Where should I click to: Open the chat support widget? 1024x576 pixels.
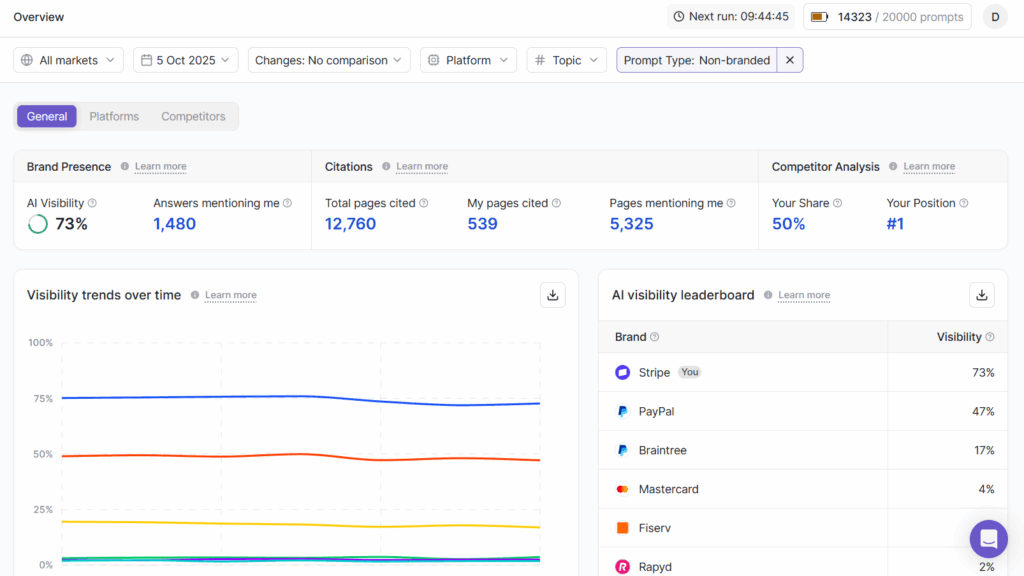tap(988, 539)
